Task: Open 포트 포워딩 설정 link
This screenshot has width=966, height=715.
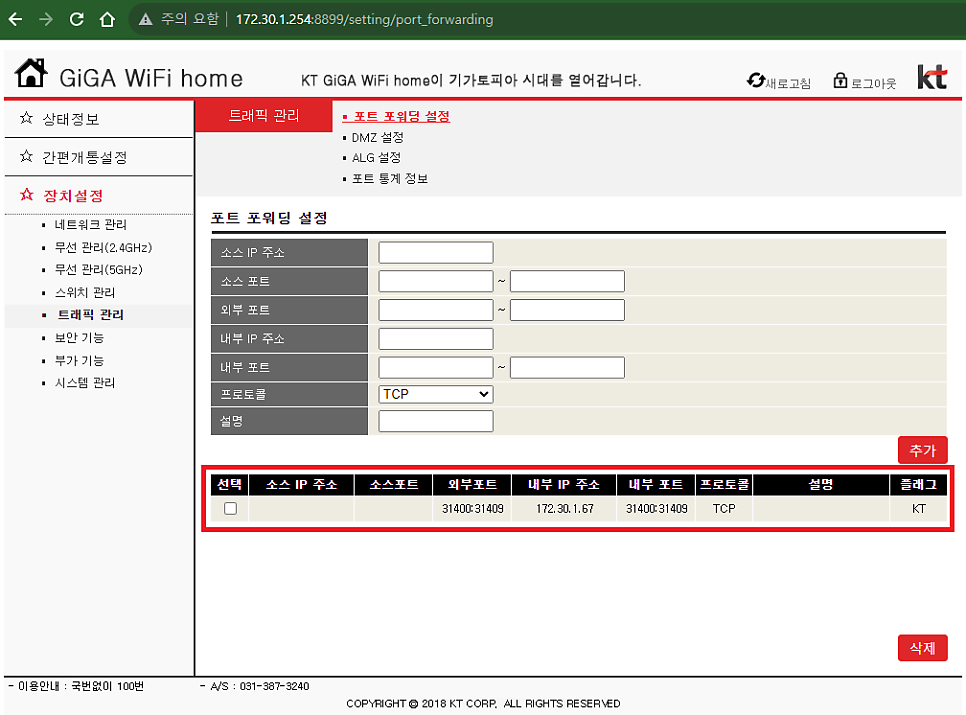Action: coord(402,116)
